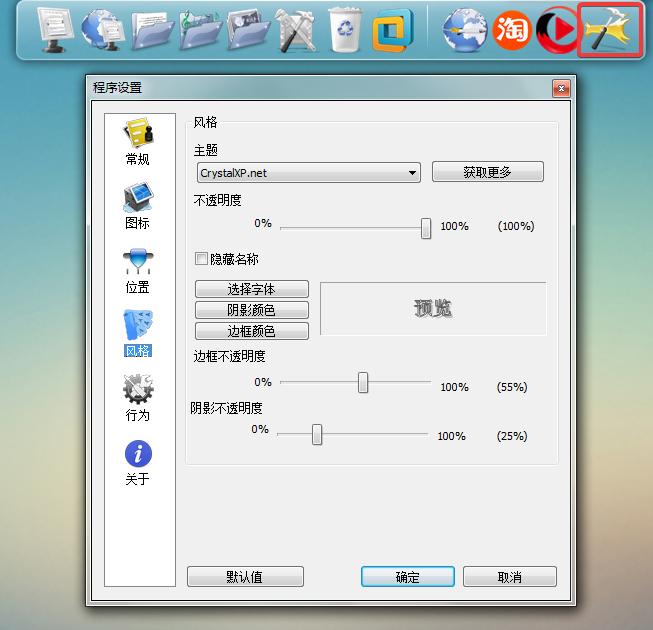Expand the CrystalXP.net theme dropdown
This screenshot has height=630, width=653.
[309, 173]
